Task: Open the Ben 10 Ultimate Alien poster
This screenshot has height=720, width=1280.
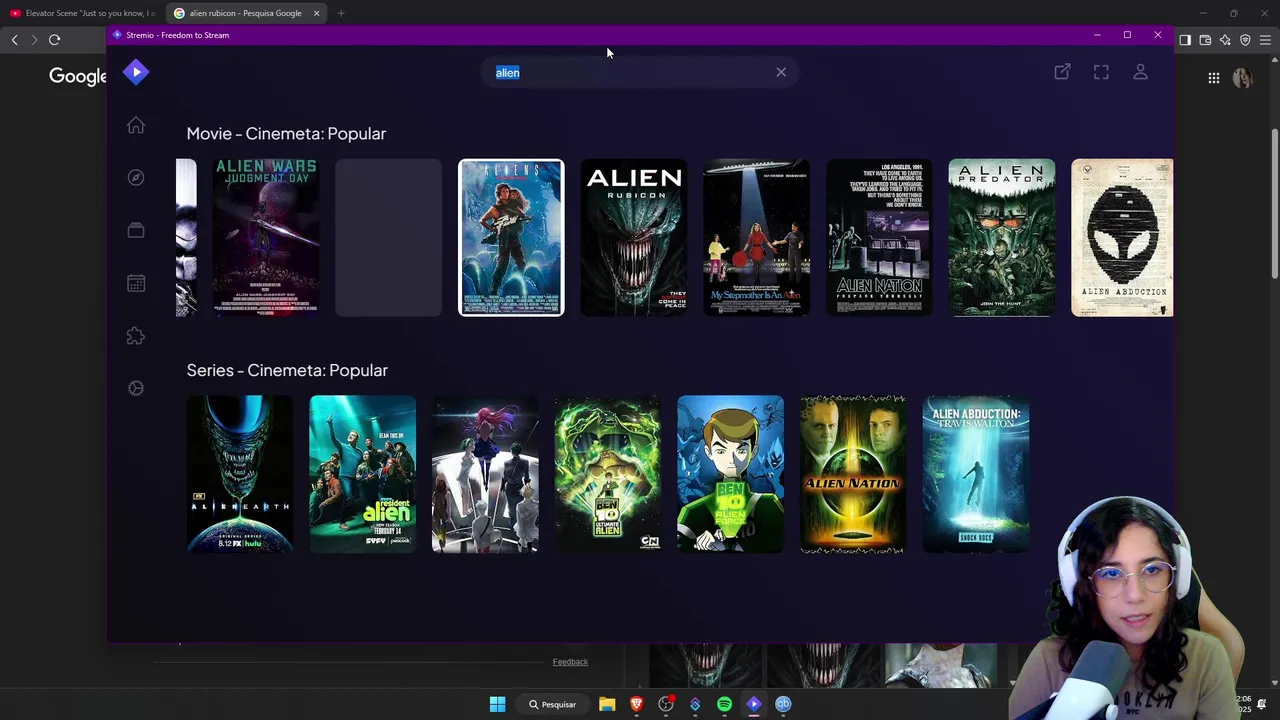Action: 607,474
